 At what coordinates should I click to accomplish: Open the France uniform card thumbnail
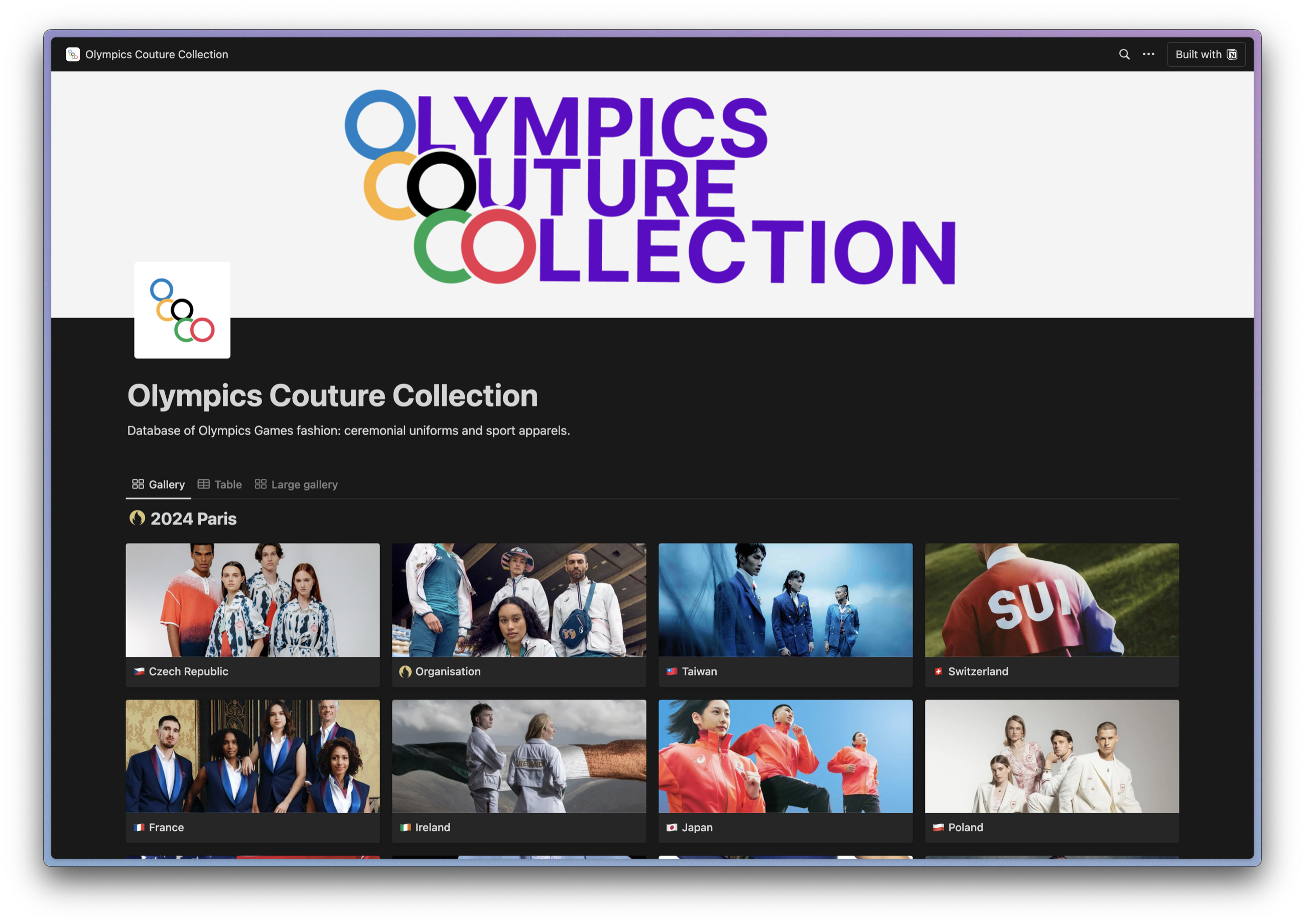click(252, 755)
